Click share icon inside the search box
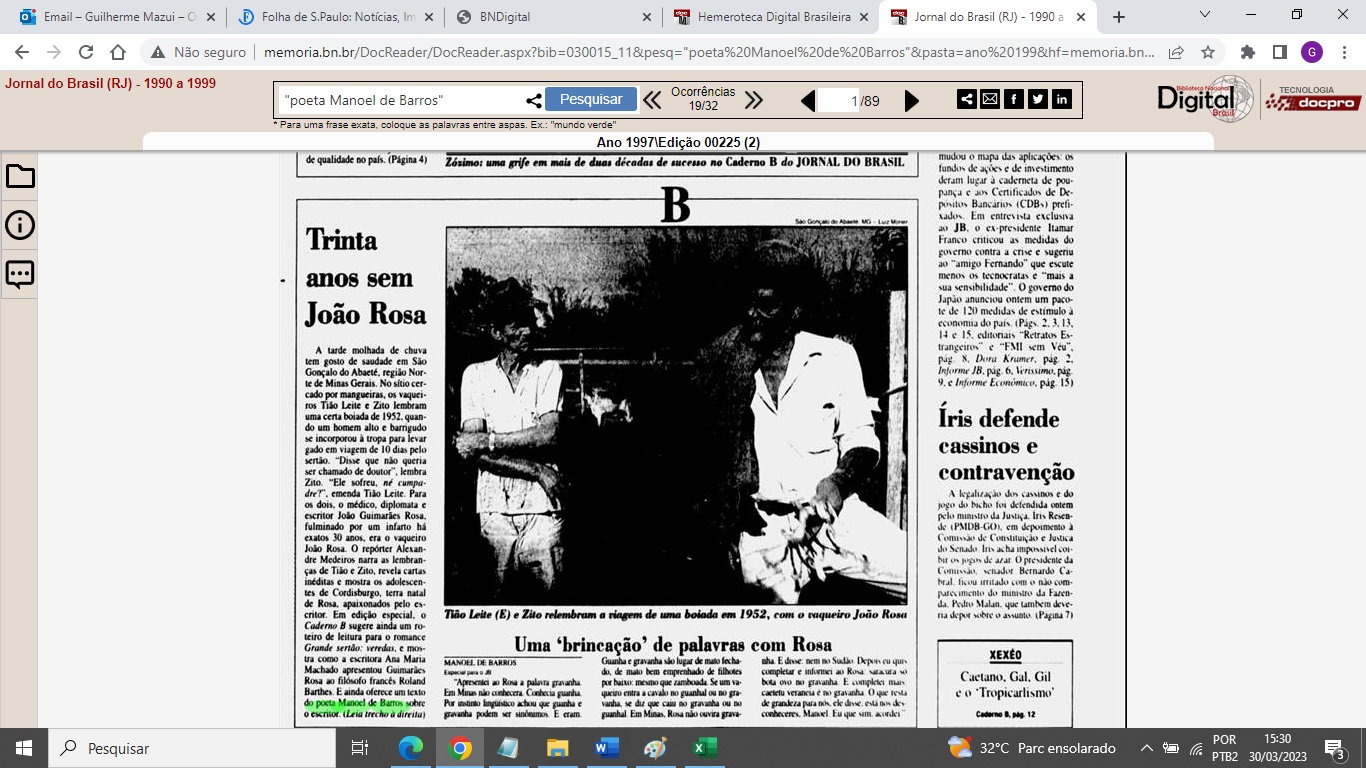 click(x=534, y=100)
